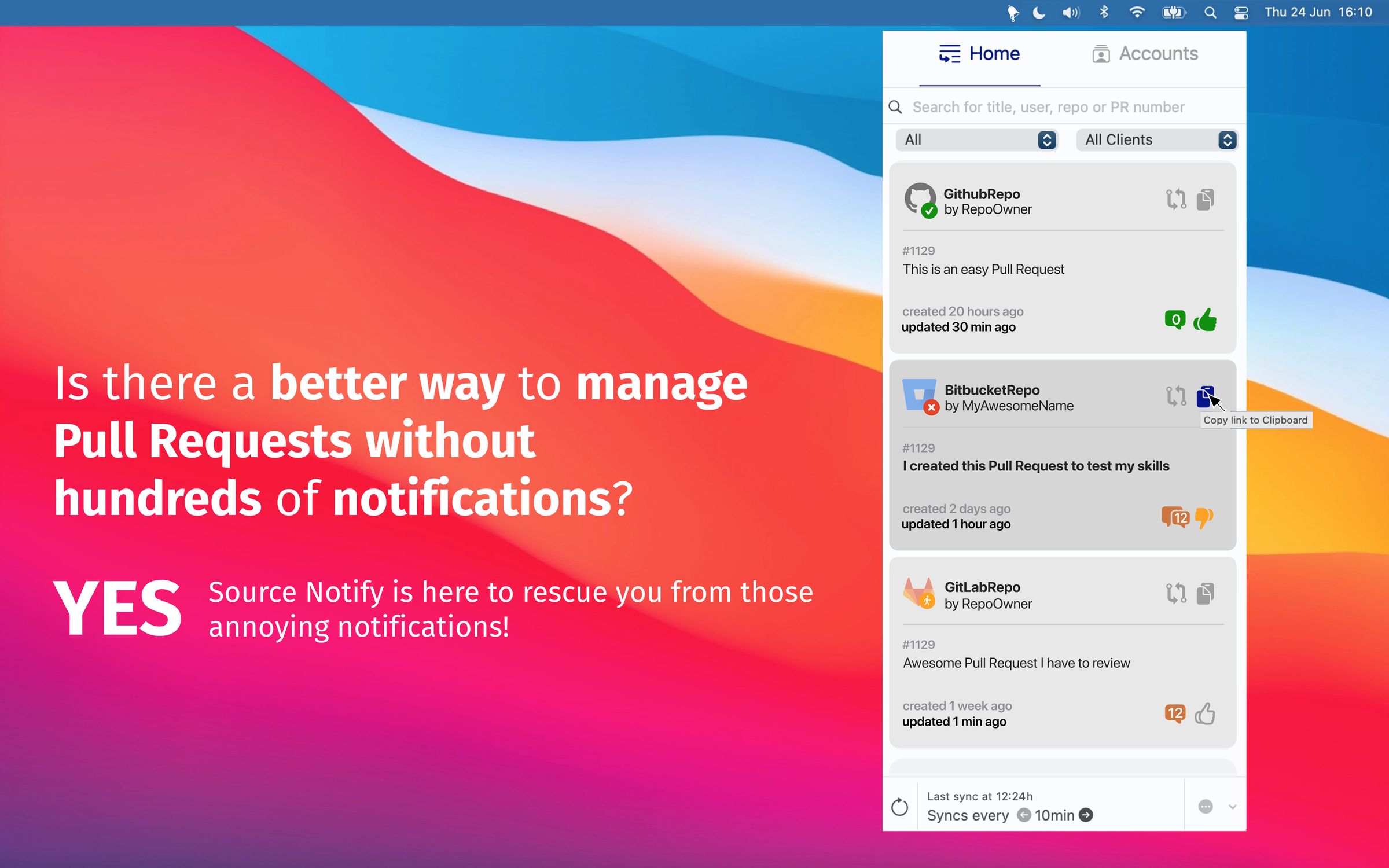1389x868 pixels.
Task: Toggle the thumbs up reaction on GithubRepo PR
Action: [x=1206, y=319]
